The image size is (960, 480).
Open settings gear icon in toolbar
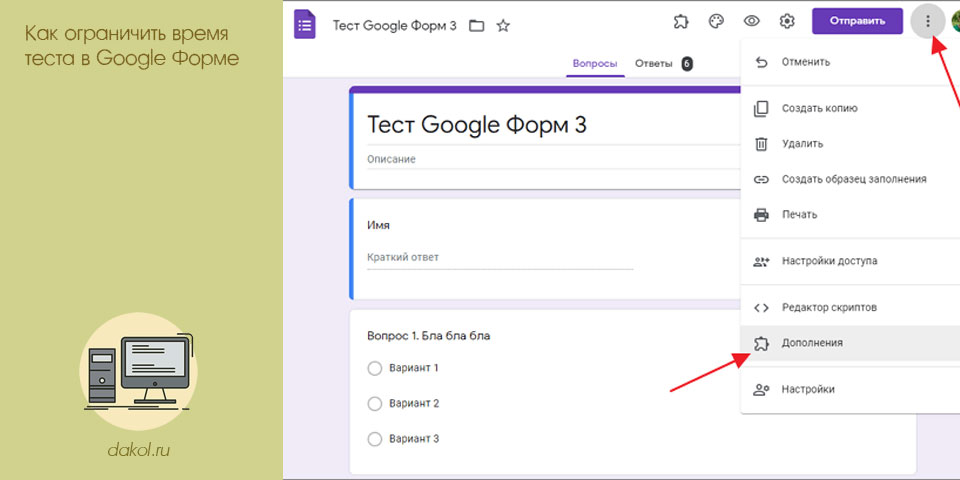[x=787, y=21]
